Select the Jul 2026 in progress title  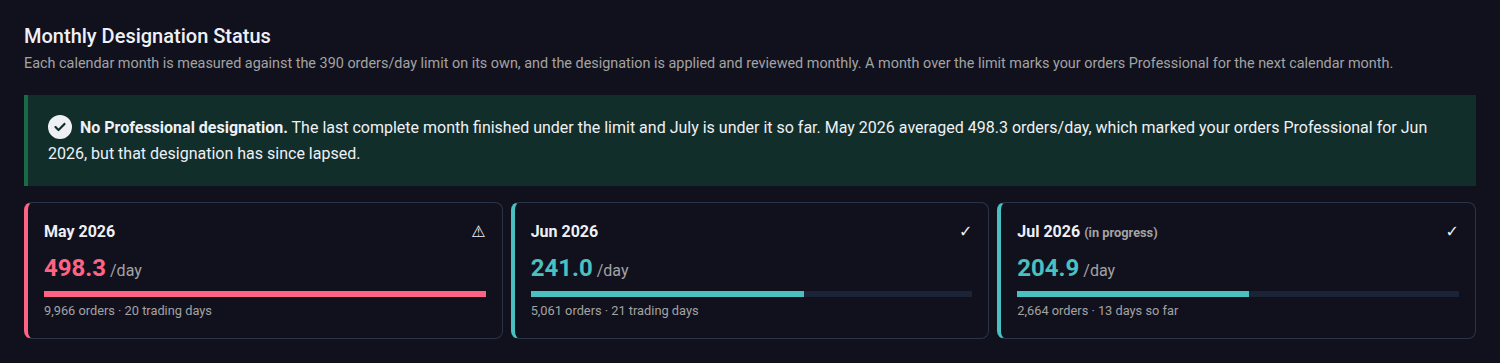(1087, 232)
